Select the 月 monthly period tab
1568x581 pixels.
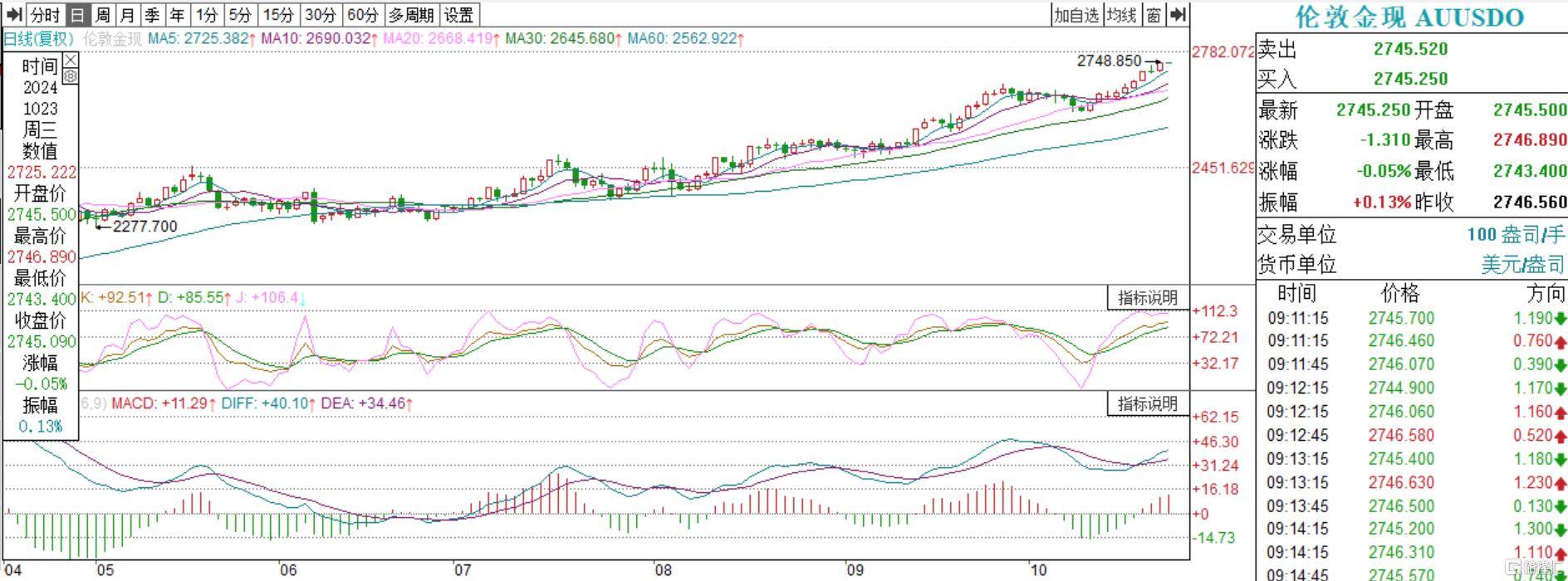[127, 15]
